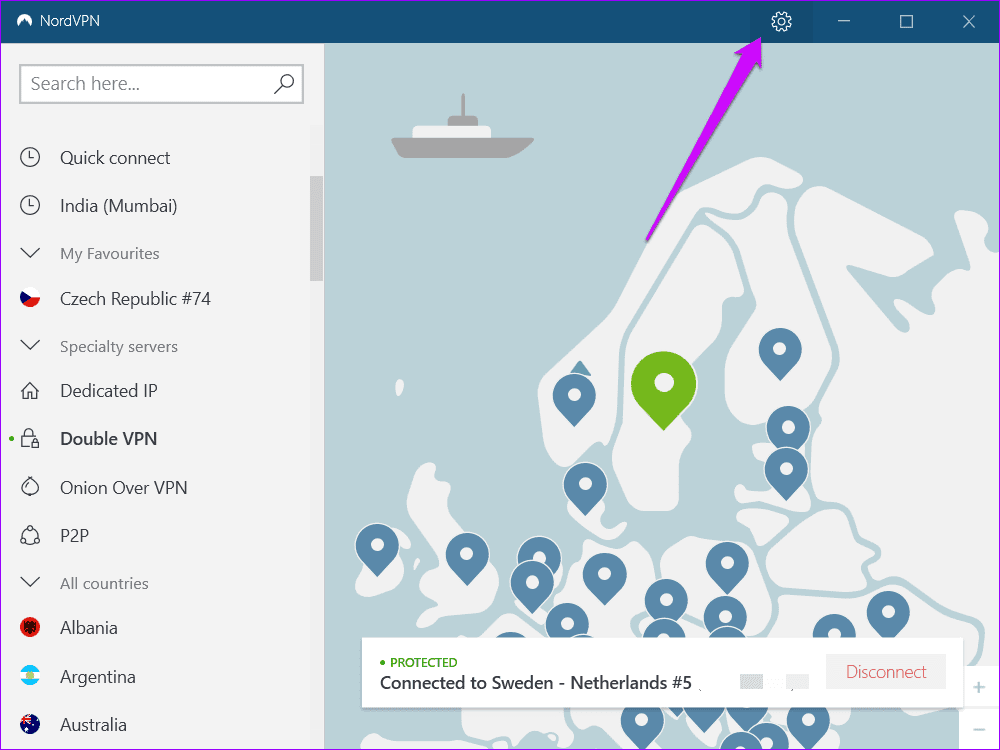Click the Disconnect button

(x=886, y=672)
